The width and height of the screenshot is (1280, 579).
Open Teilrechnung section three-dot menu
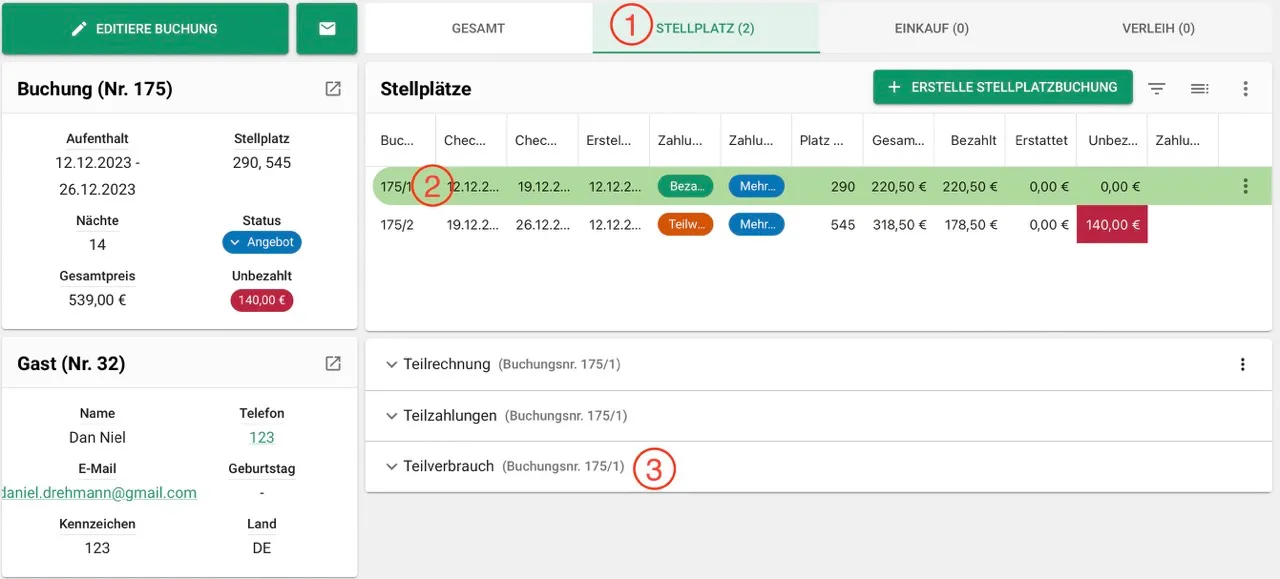click(1242, 365)
